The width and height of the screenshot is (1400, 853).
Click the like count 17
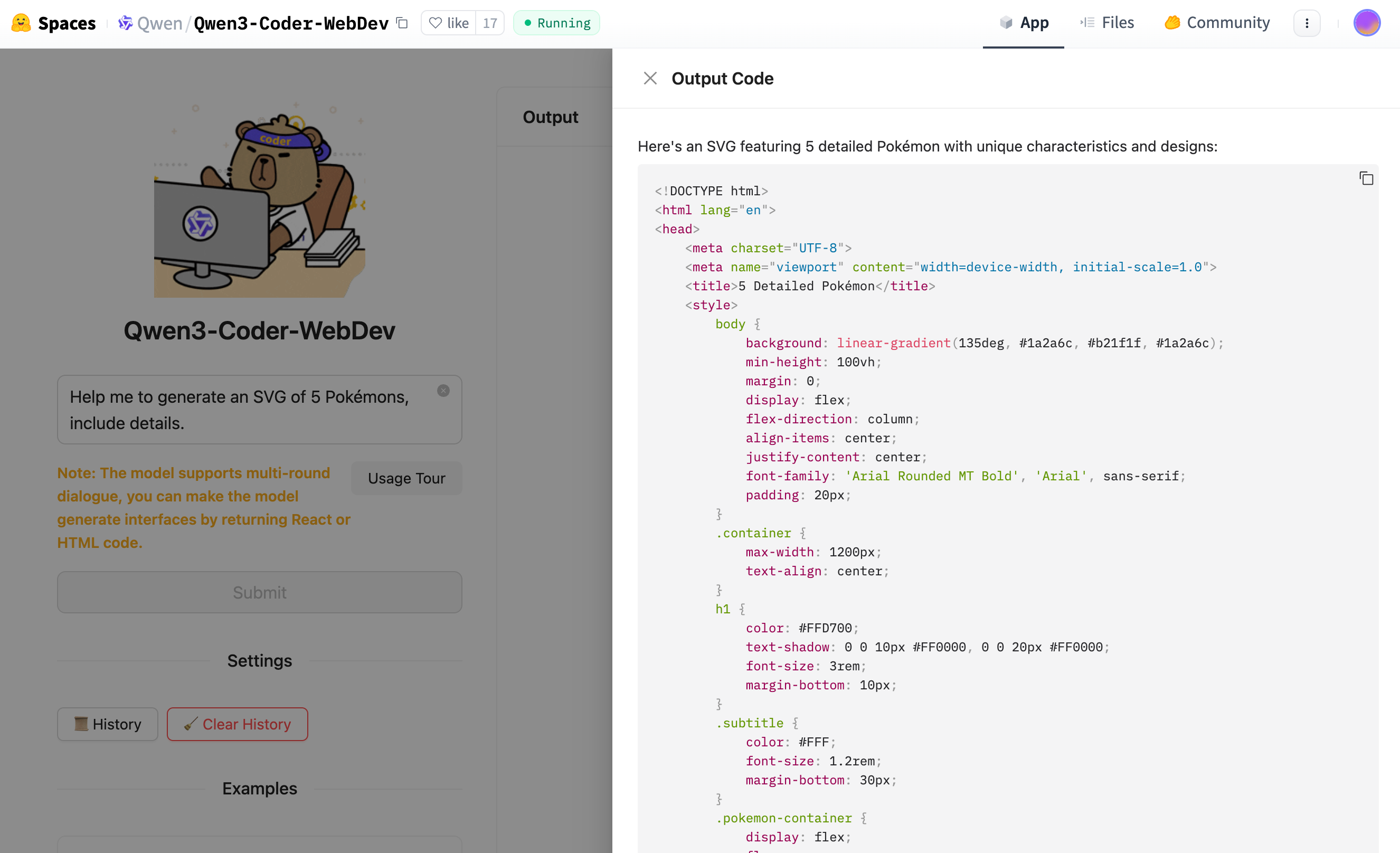[490, 23]
